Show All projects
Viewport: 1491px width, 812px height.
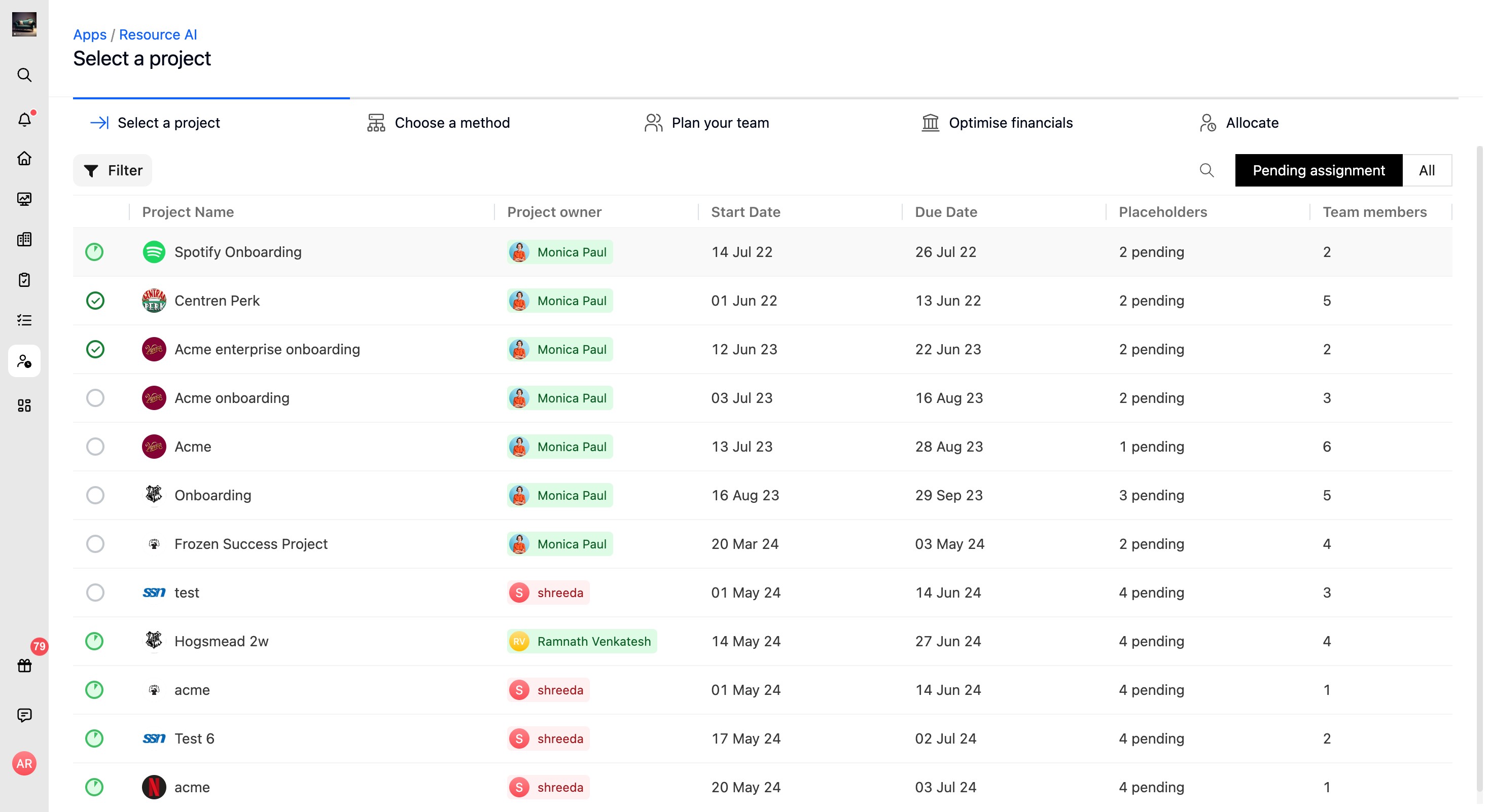coord(1427,170)
